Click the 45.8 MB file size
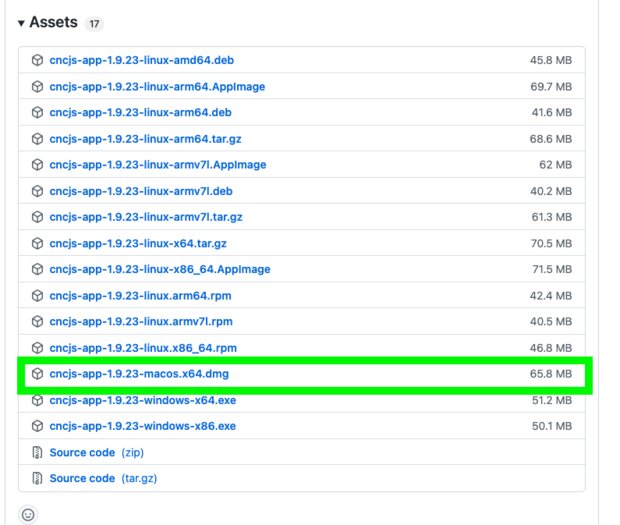This screenshot has height=525, width=620. click(x=551, y=60)
